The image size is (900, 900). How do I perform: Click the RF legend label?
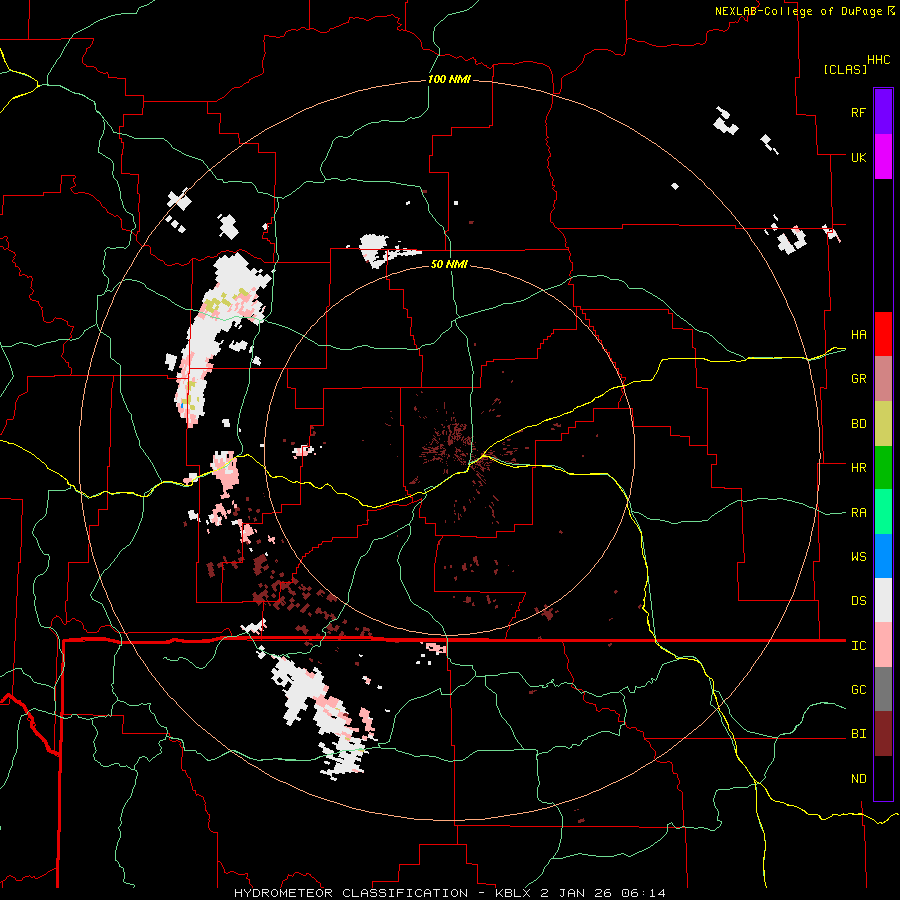tap(858, 112)
